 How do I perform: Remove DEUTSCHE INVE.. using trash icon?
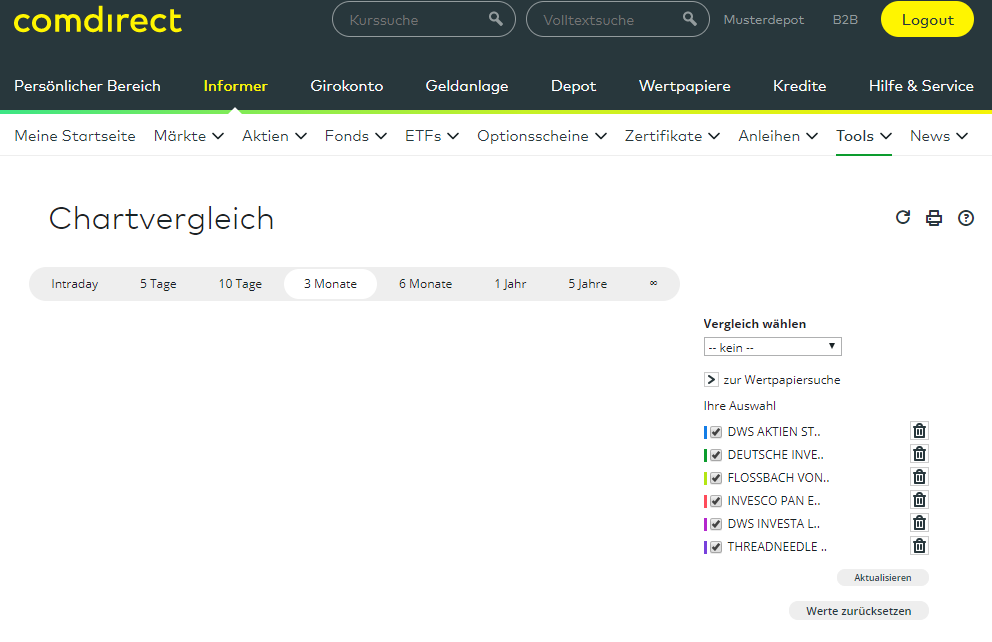tap(919, 454)
